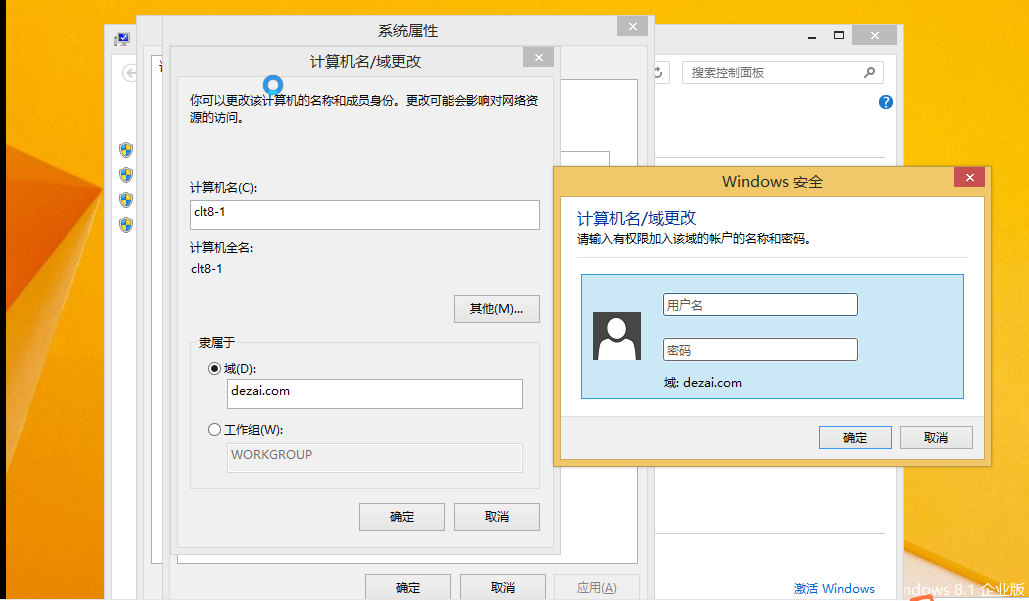Click 确定 in the System Properties dialog
The width and height of the screenshot is (1029, 601).
[x=408, y=587]
